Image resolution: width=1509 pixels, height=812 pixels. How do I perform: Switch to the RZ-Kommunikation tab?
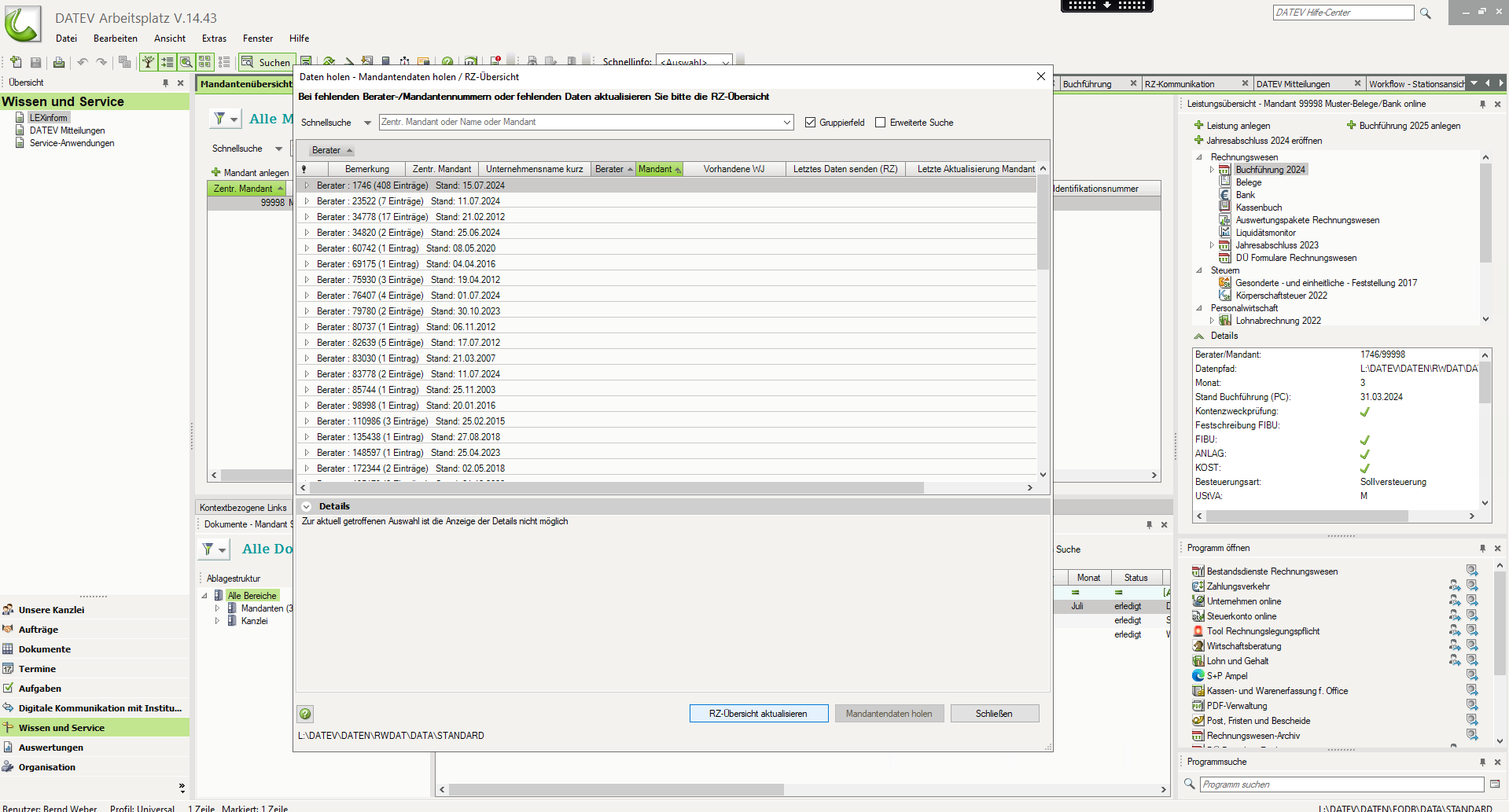(x=1180, y=84)
